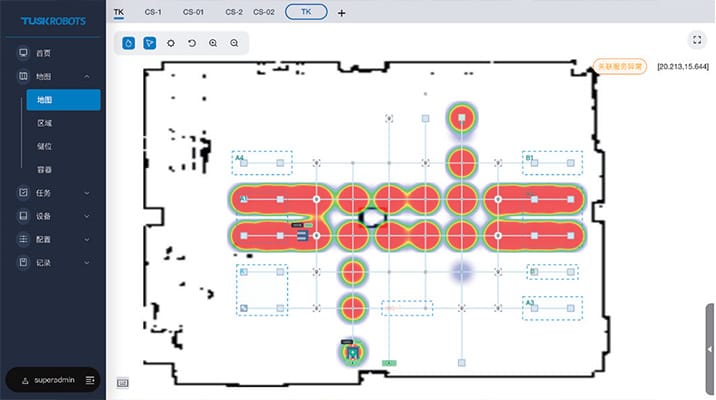Click the add new tab plus icon
716x400 pixels.
click(342, 13)
